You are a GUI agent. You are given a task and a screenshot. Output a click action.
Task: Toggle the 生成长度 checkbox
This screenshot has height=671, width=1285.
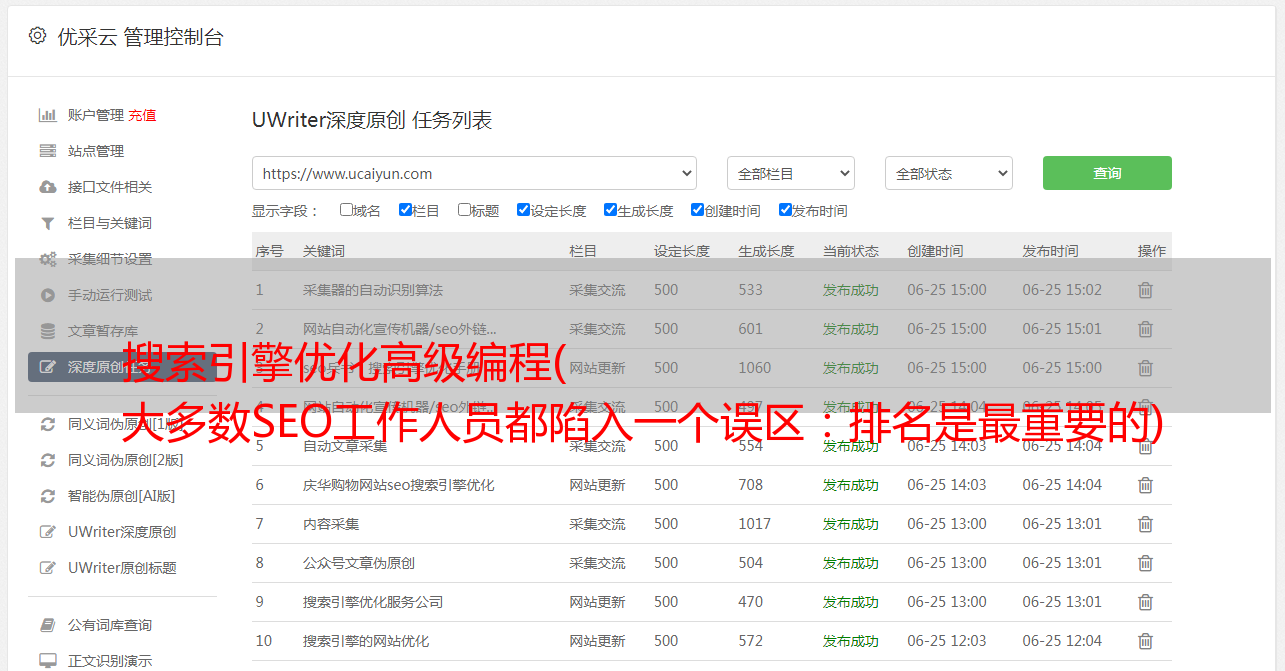pyautogui.click(x=610, y=210)
